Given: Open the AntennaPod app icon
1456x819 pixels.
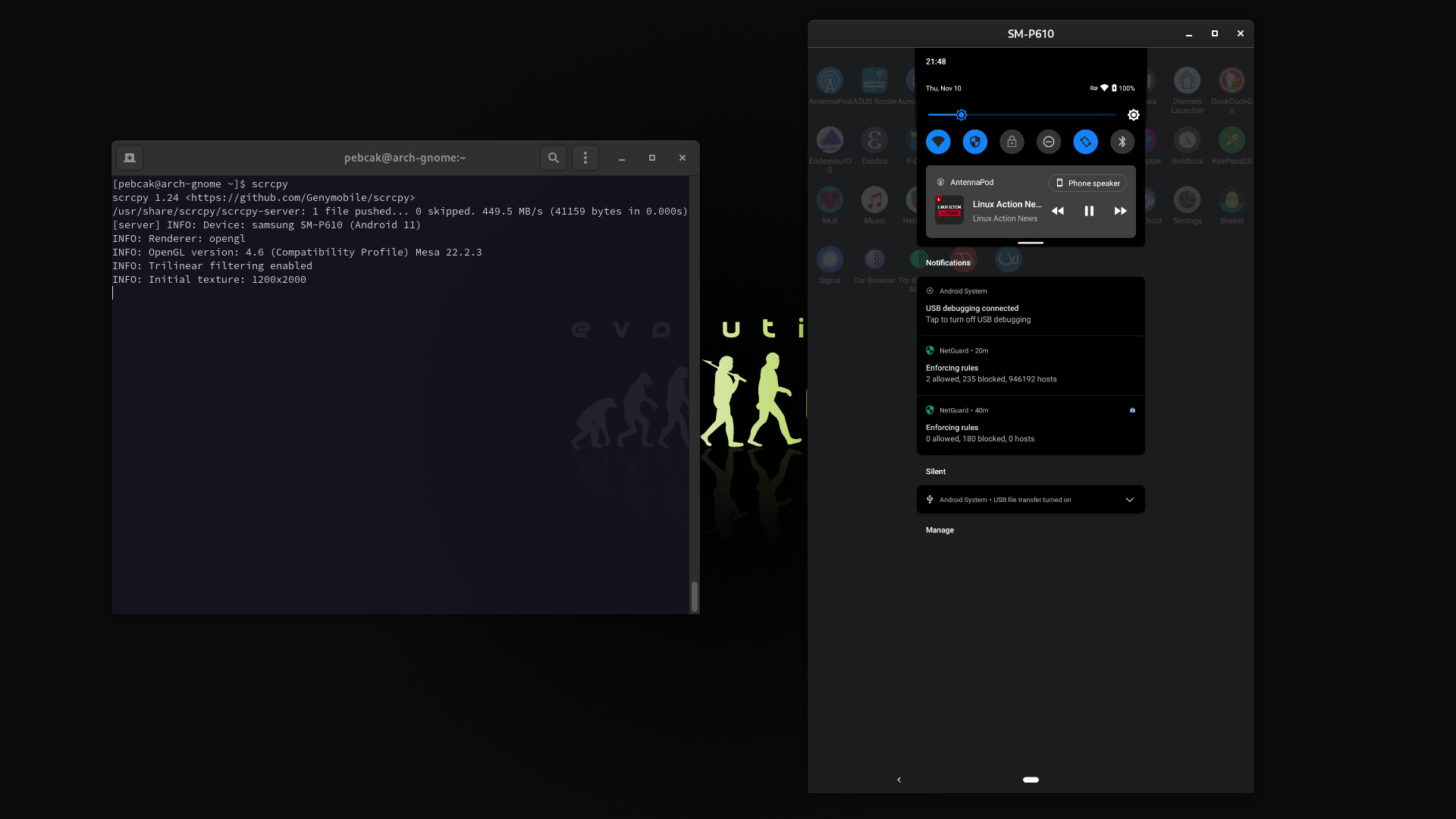Looking at the screenshot, I should click(x=830, y=80).
